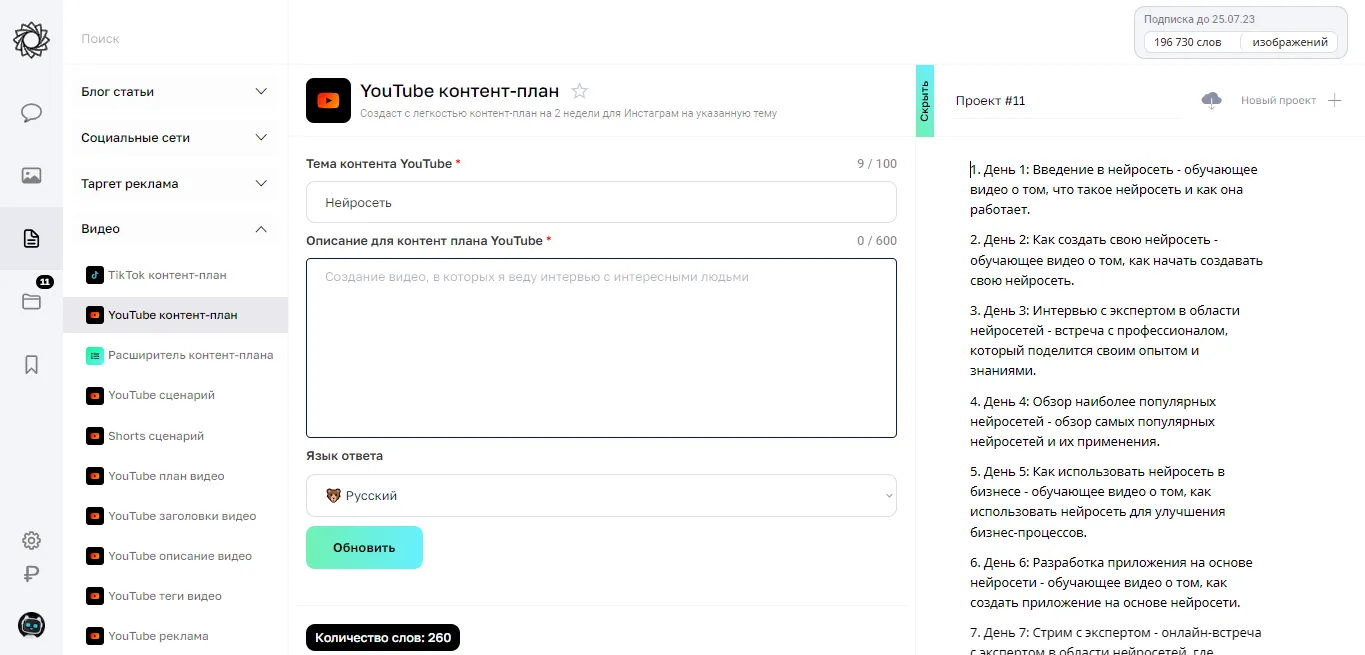This screenshot has width=1365, height=655.
Task: Click the День 6 приложения paragraph
Action: (x=1111, y=583)
